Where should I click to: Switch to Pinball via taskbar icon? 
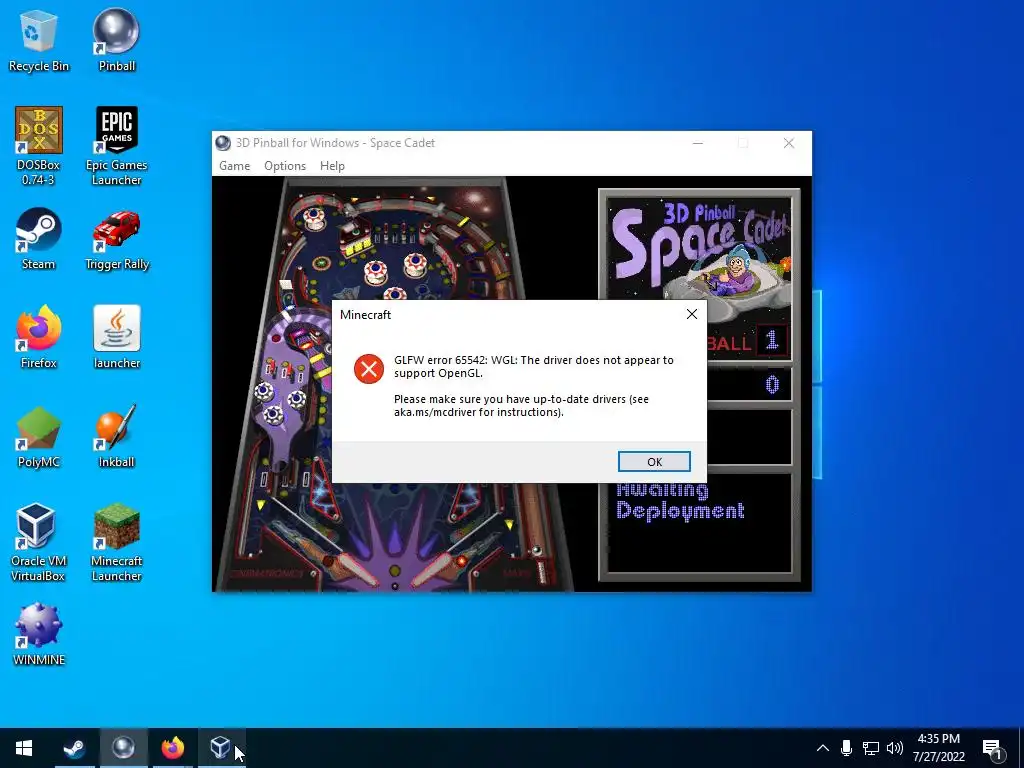pyautogui.click(x=123, y=748)
